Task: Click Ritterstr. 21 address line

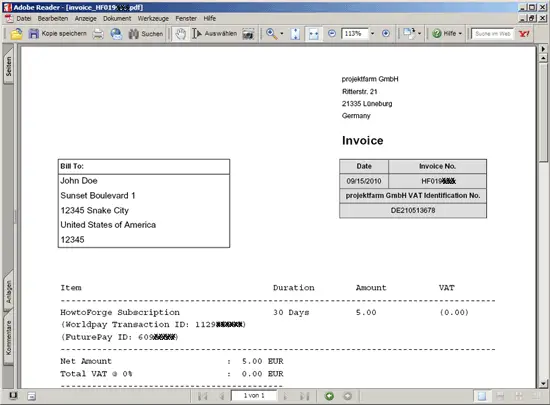Action: tap(360, 92)
